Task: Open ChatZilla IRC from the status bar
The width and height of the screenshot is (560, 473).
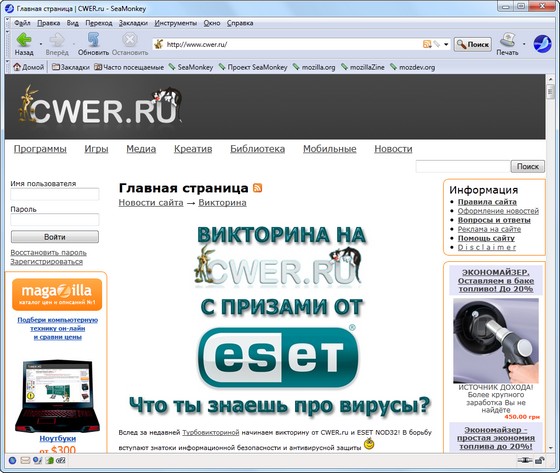Action: pos(61,460)
